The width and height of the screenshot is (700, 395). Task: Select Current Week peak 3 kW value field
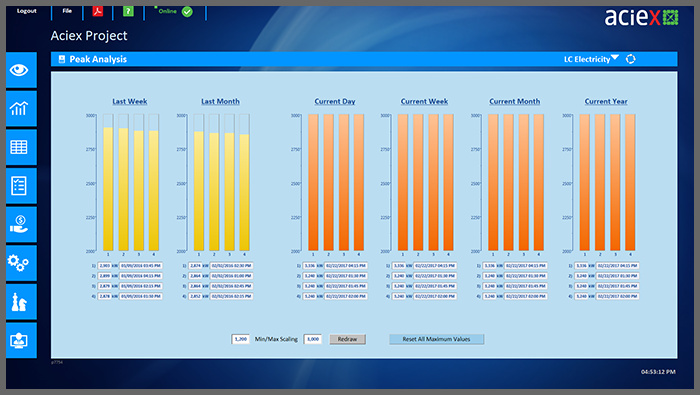399,286
